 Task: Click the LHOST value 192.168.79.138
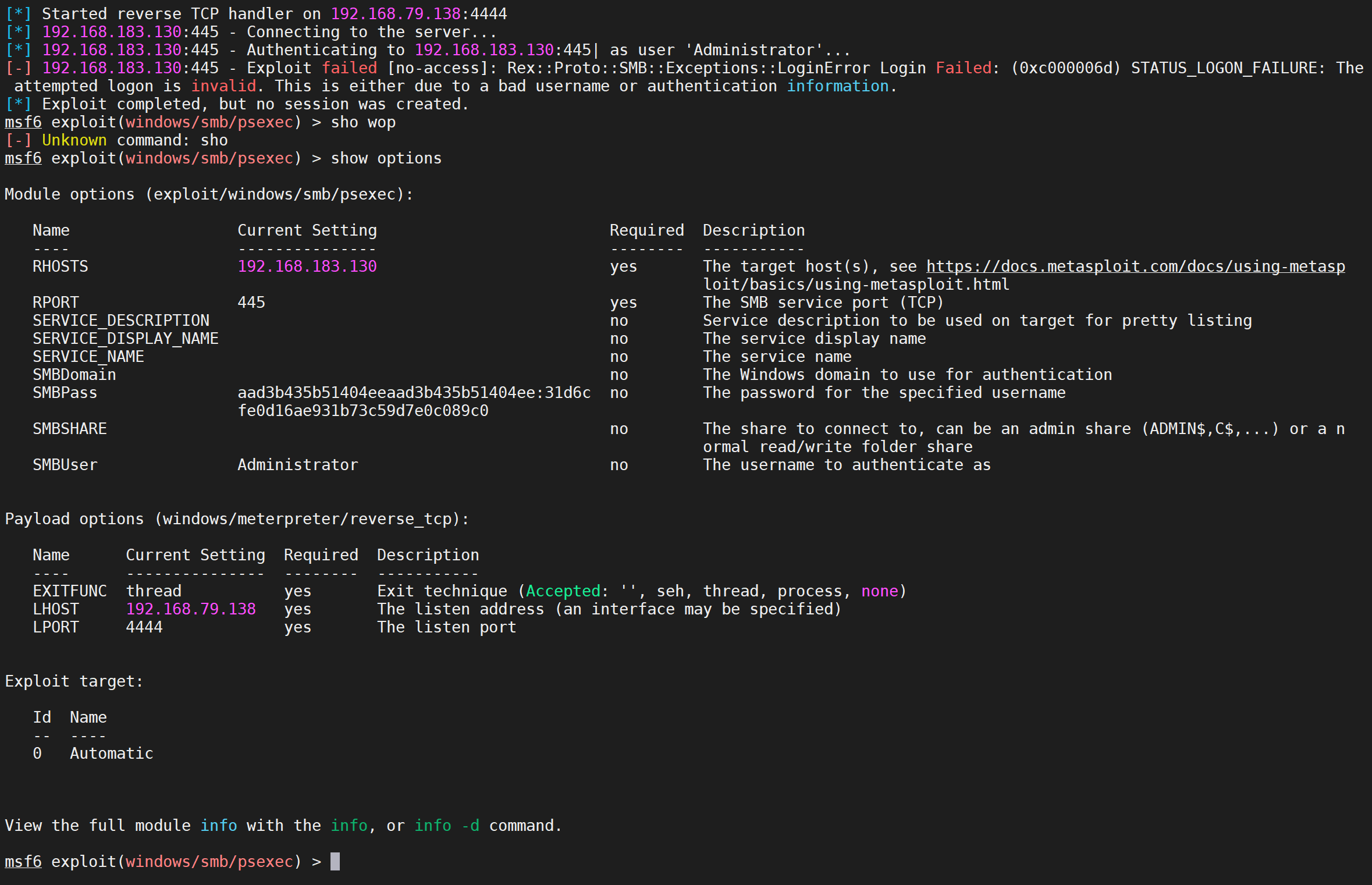point(191,609)
